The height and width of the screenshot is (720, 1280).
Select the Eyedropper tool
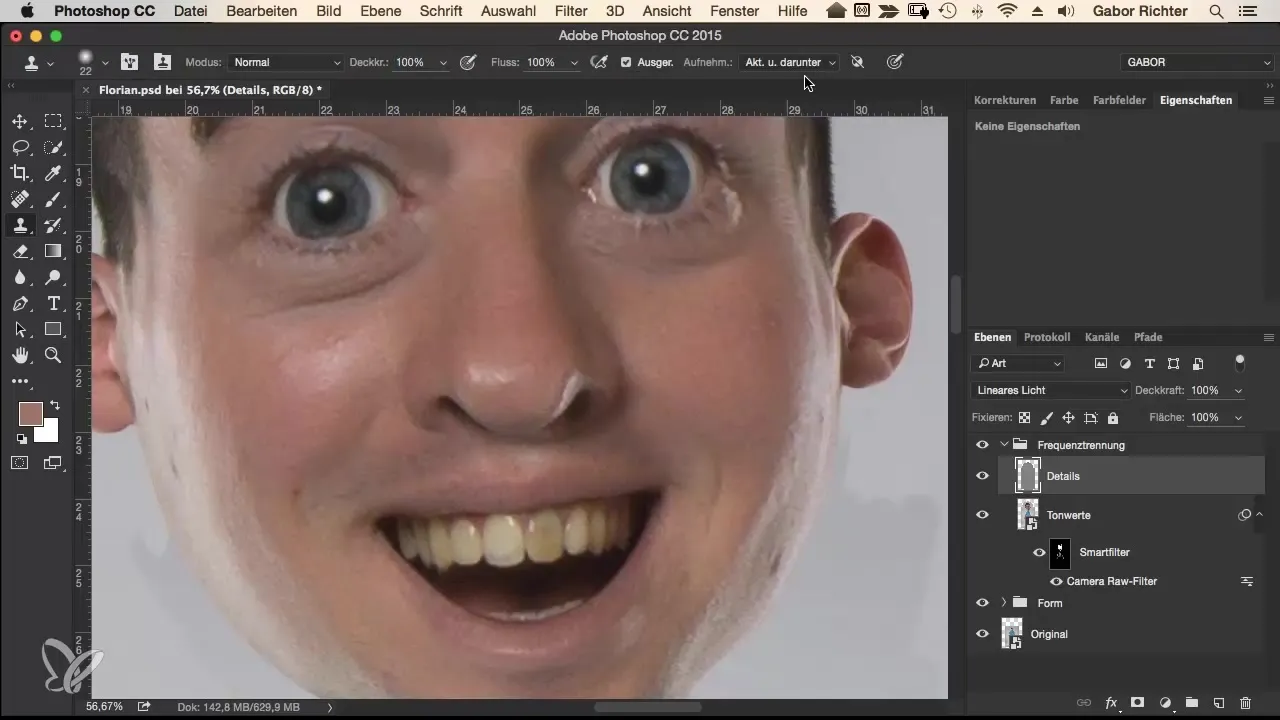tap(53, 173)
